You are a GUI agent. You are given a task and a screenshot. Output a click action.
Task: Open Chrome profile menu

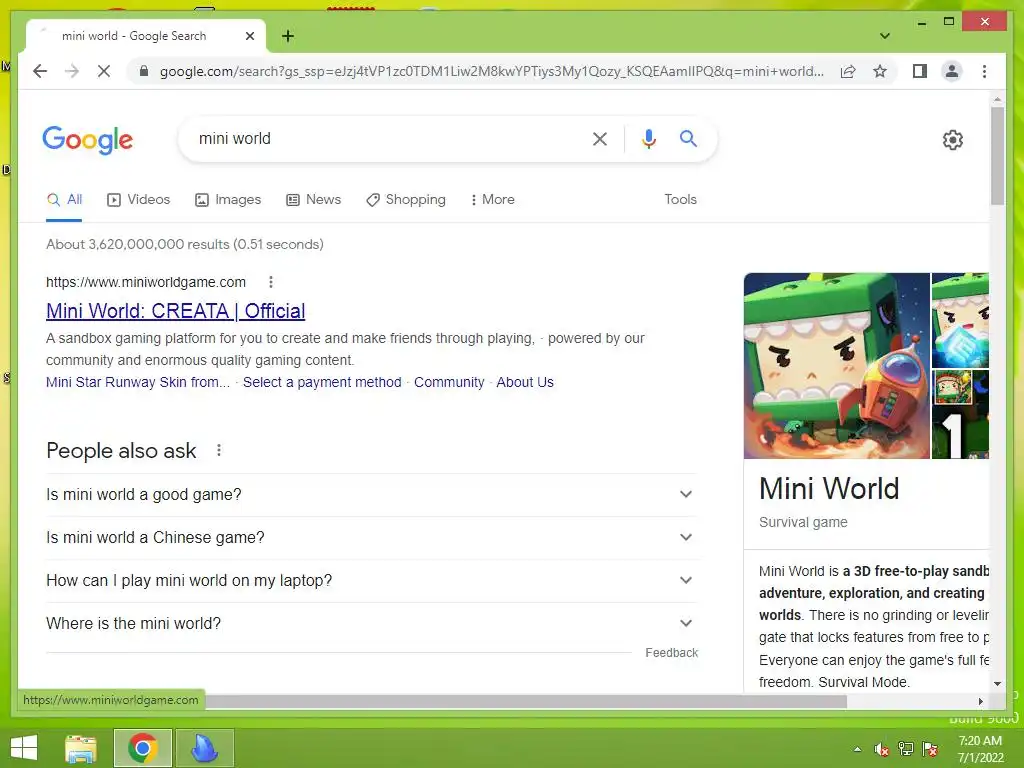click(952, 71)
